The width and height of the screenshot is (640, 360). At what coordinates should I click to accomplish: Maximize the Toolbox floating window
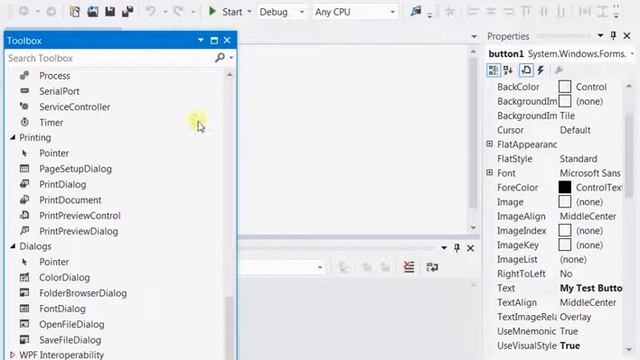click(214, 40)
